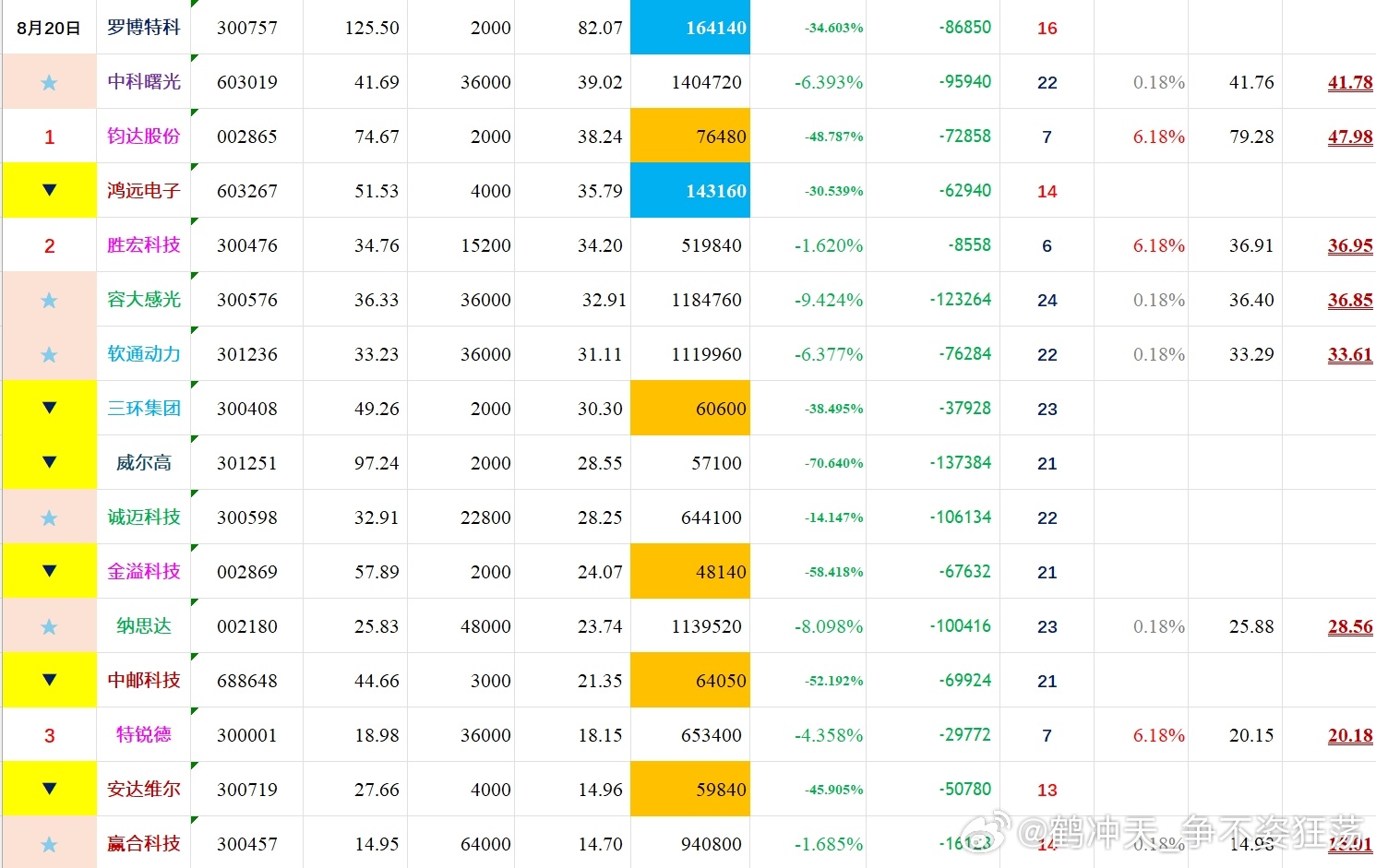Screen dimensions: 1376x868
Task: Select the loss value -137384
Action: click(x=960, y=463)
